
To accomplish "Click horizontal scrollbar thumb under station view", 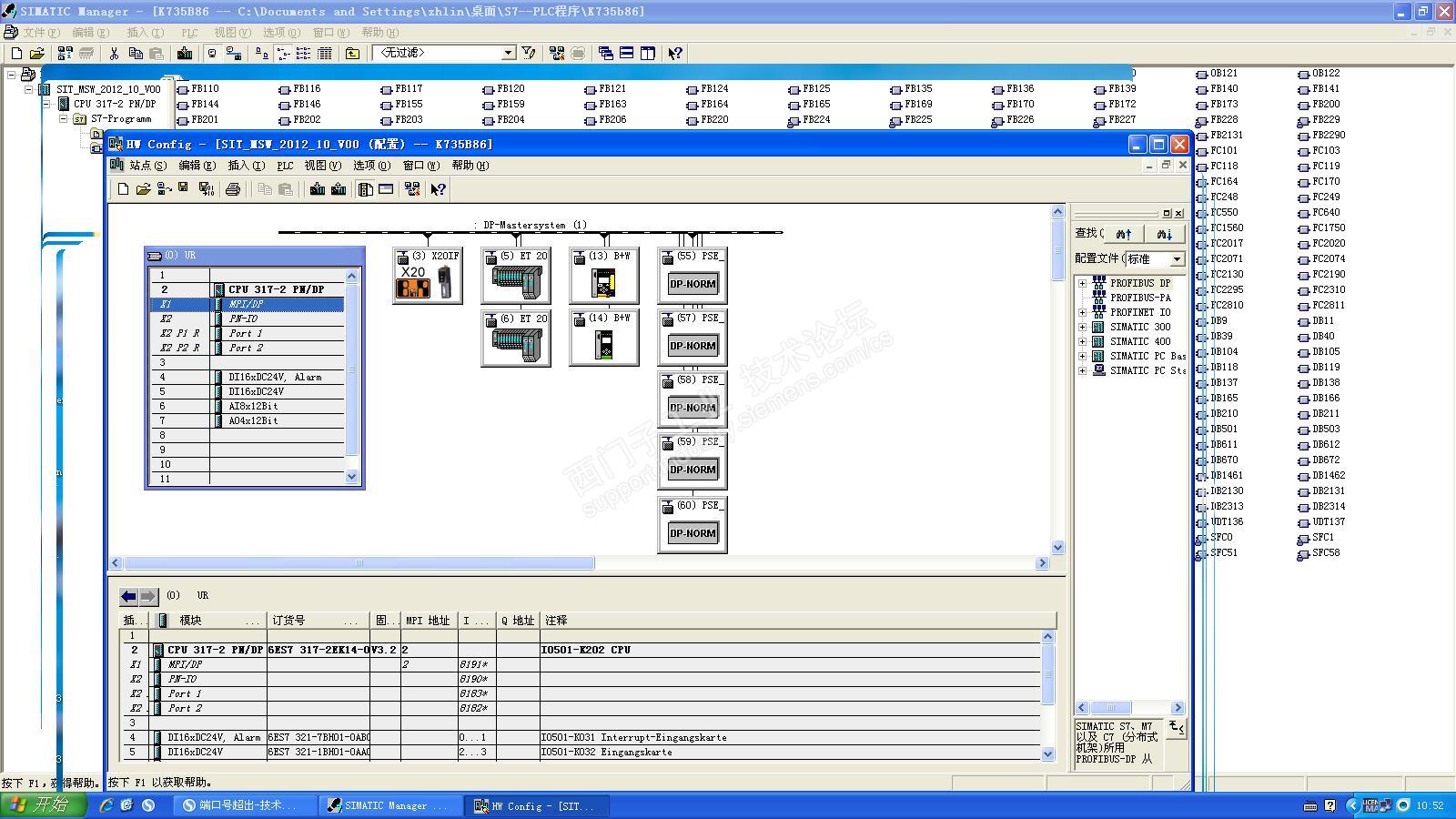I will point(359,563).
